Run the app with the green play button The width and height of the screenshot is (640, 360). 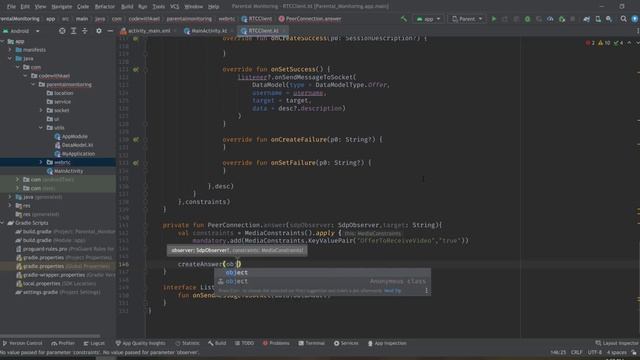click(494, 19)
